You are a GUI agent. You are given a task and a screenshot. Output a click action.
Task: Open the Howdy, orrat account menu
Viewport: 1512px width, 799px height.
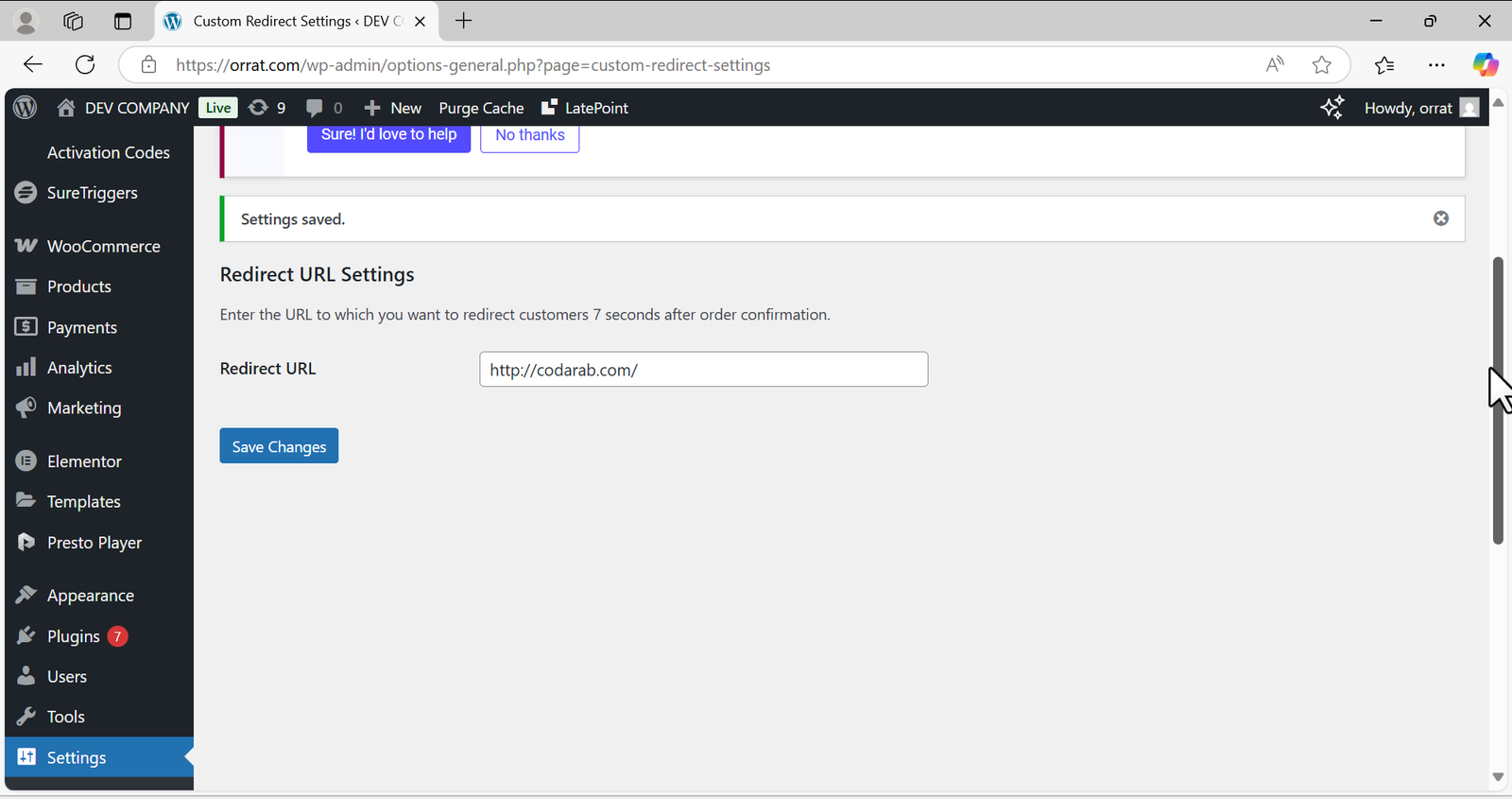pos(1421,108)
